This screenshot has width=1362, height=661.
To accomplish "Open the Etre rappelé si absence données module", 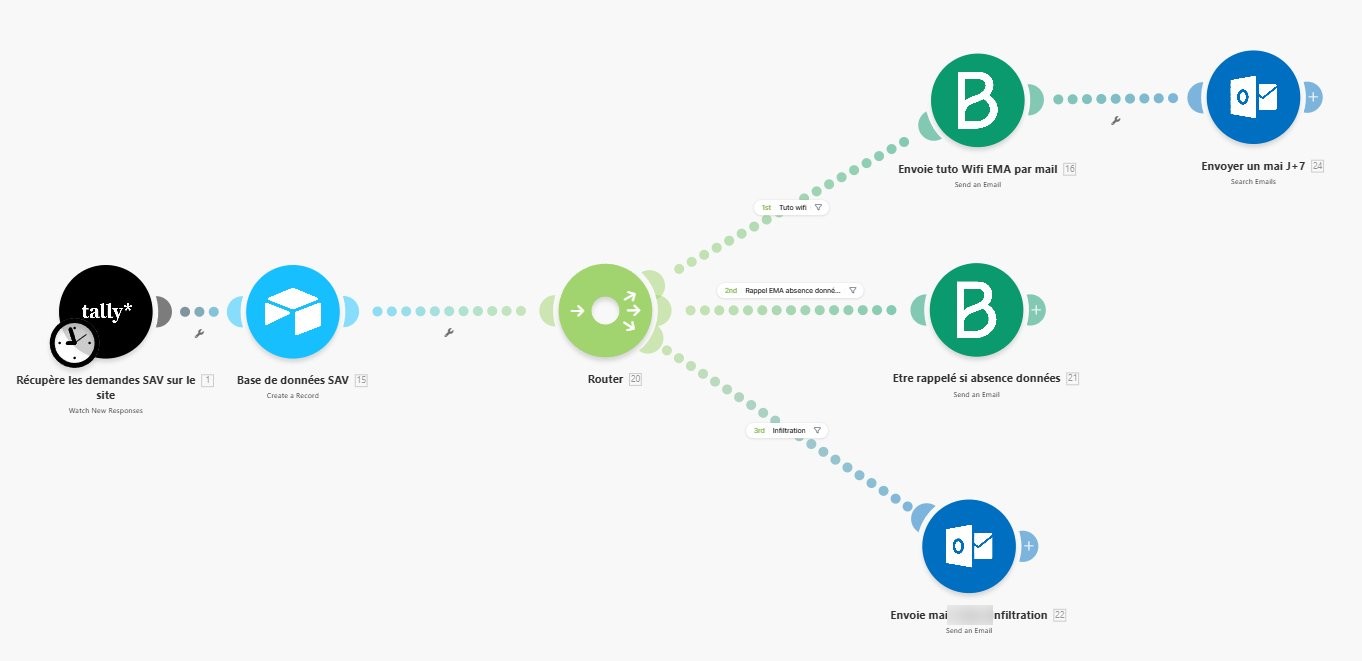I will (977, 311).
